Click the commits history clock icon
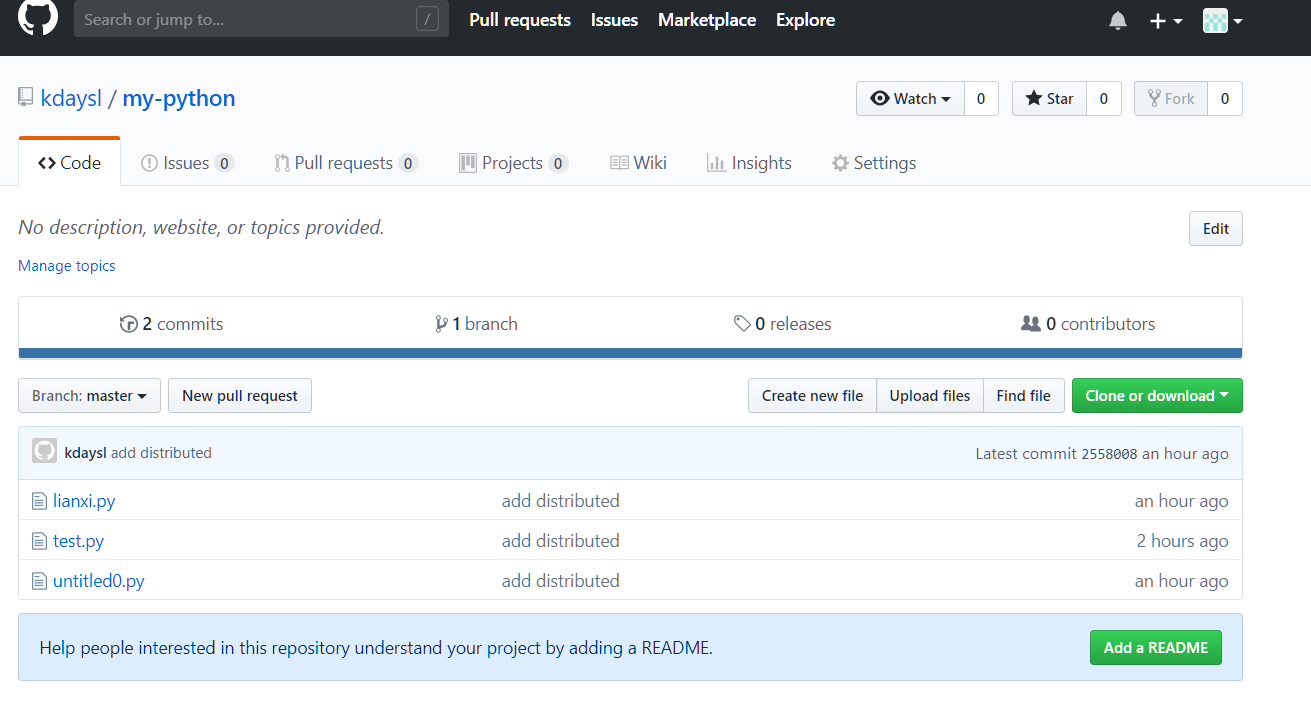Image resolution: width=1311 pixels, height=719 pixels. (x=128, y=324)
